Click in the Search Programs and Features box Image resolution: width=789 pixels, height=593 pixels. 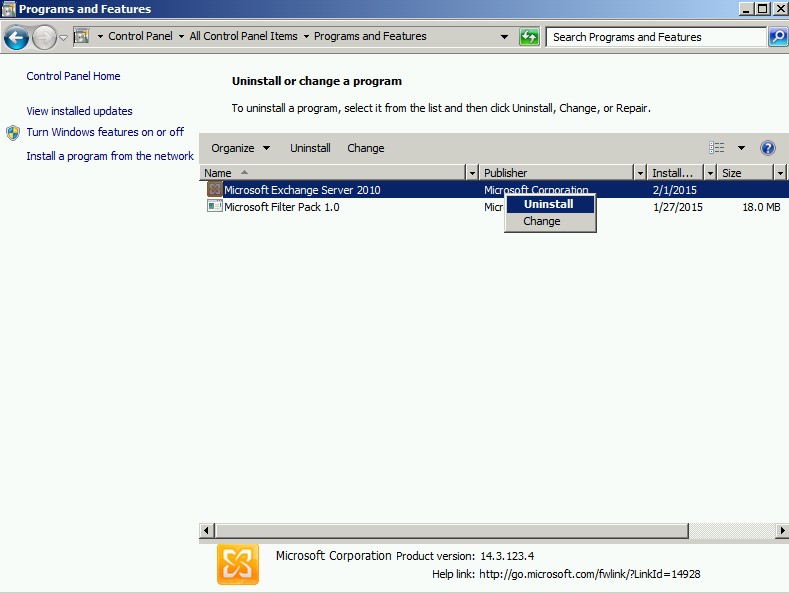pyautogui.click(x=655, y=37)
